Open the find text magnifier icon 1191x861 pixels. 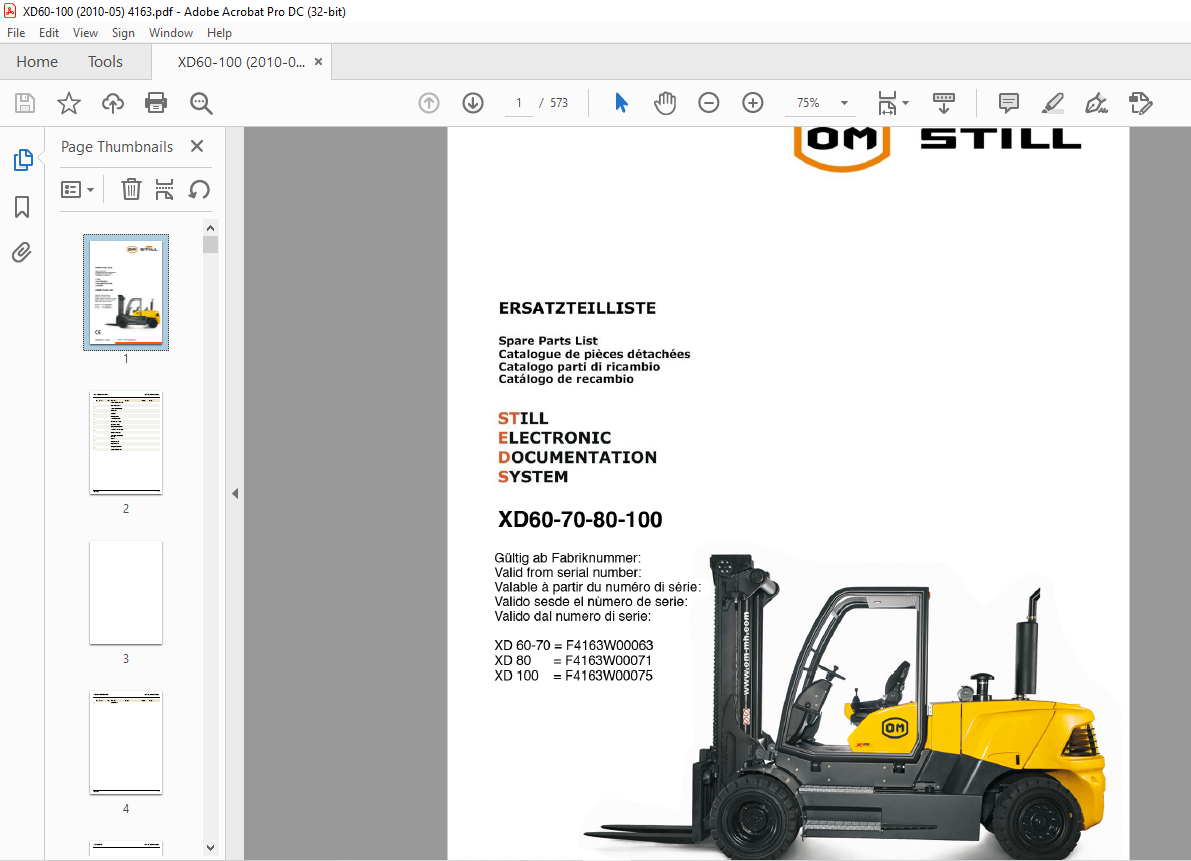pos(201,102)
